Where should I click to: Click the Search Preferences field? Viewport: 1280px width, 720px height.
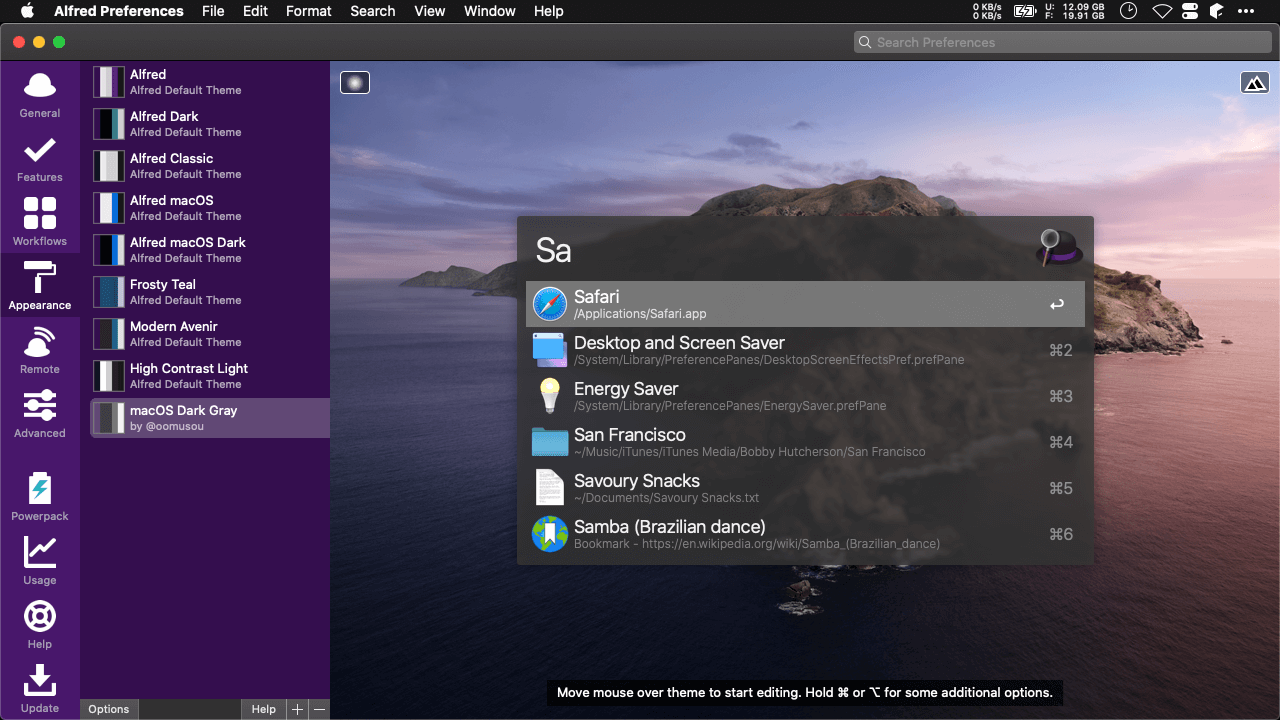[1062, 42]
